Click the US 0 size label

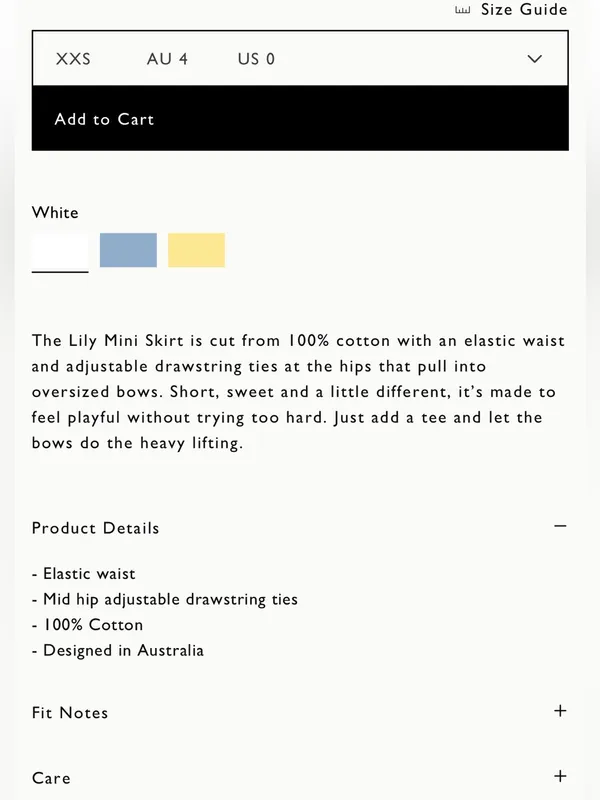(x=256, y=59)
